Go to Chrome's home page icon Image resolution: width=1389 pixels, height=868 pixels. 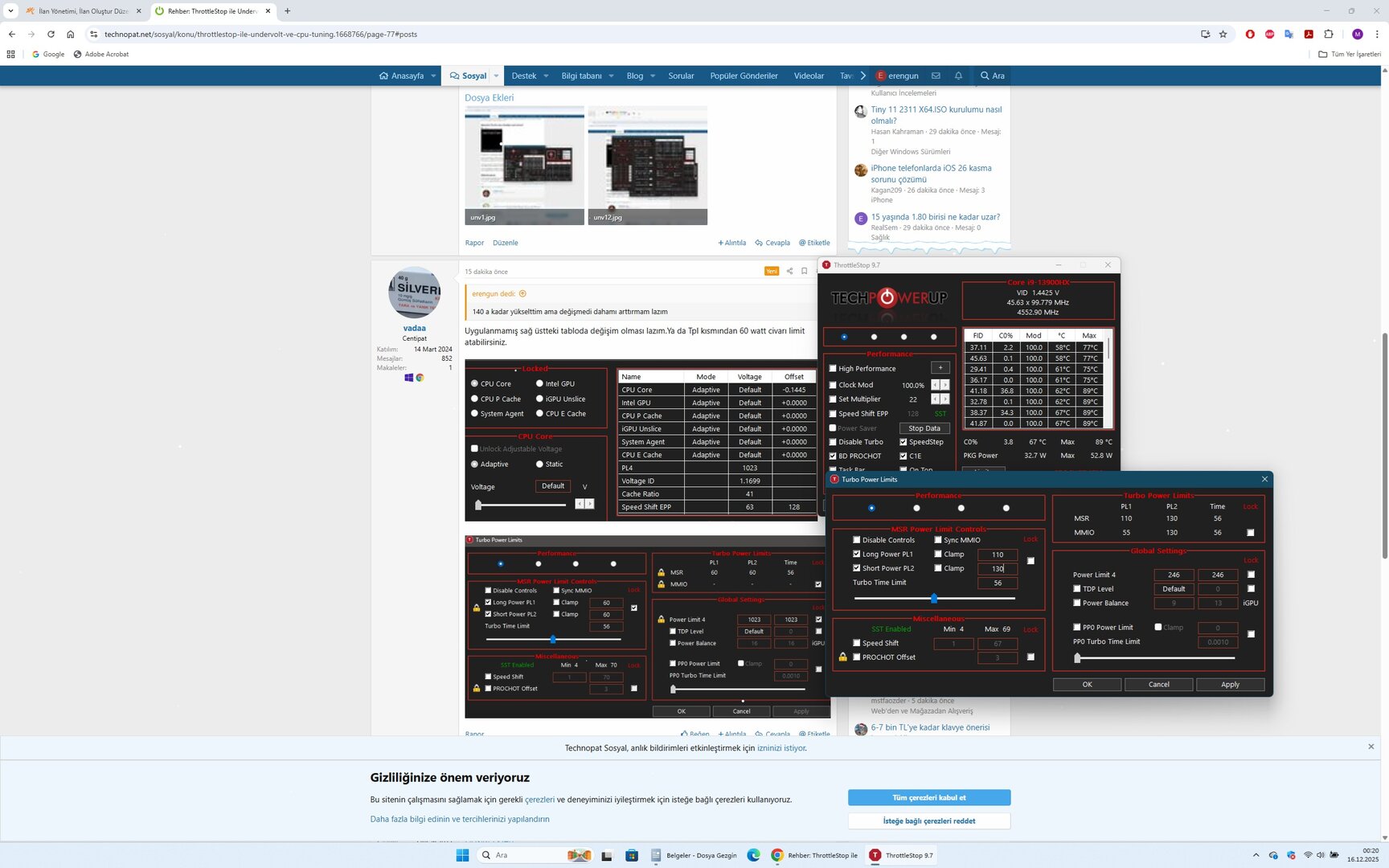pyautogui.click(x=71, y=35)
